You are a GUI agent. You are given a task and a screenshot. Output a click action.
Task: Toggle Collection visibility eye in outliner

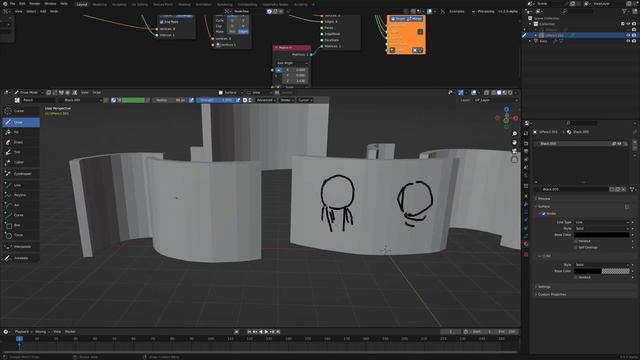click(x=628, y=24)
